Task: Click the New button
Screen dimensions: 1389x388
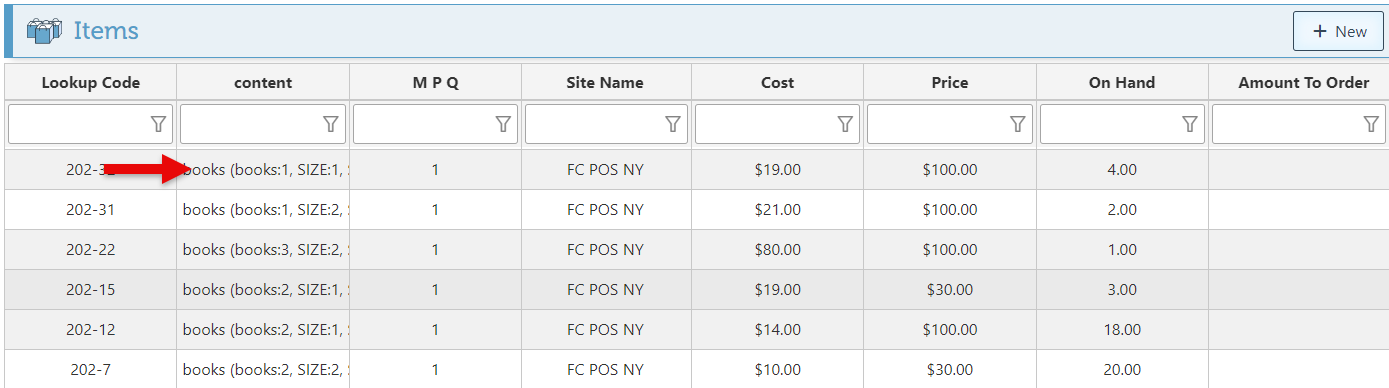Action: pyautogui.click(x=1338, y=31)
